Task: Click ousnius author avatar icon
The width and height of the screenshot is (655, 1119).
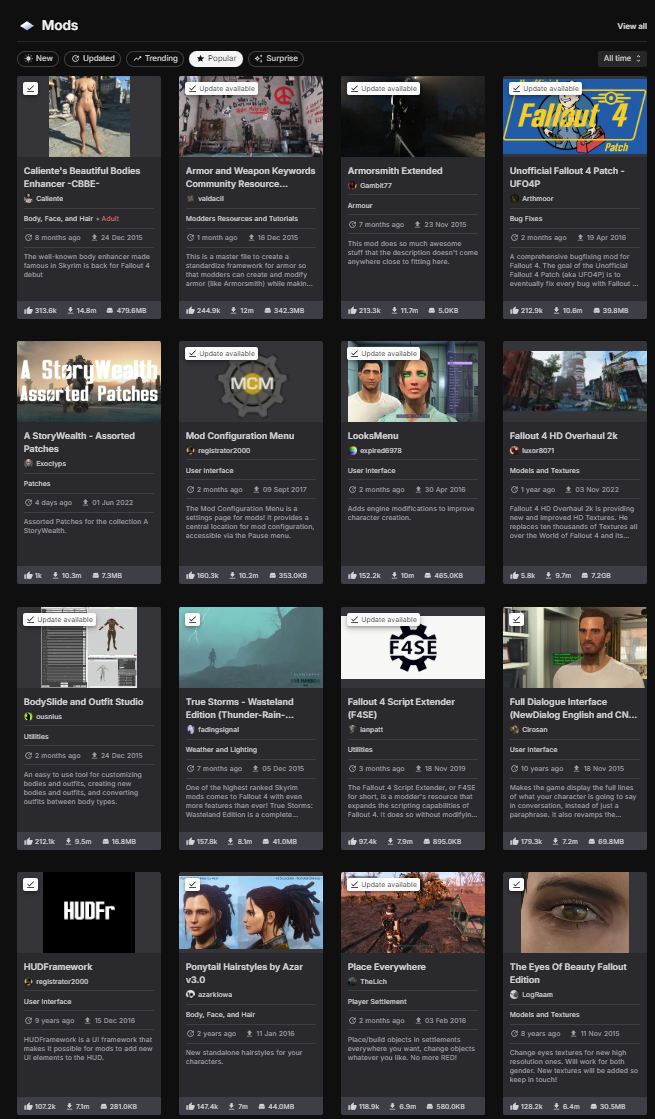Action: (28, 717)
